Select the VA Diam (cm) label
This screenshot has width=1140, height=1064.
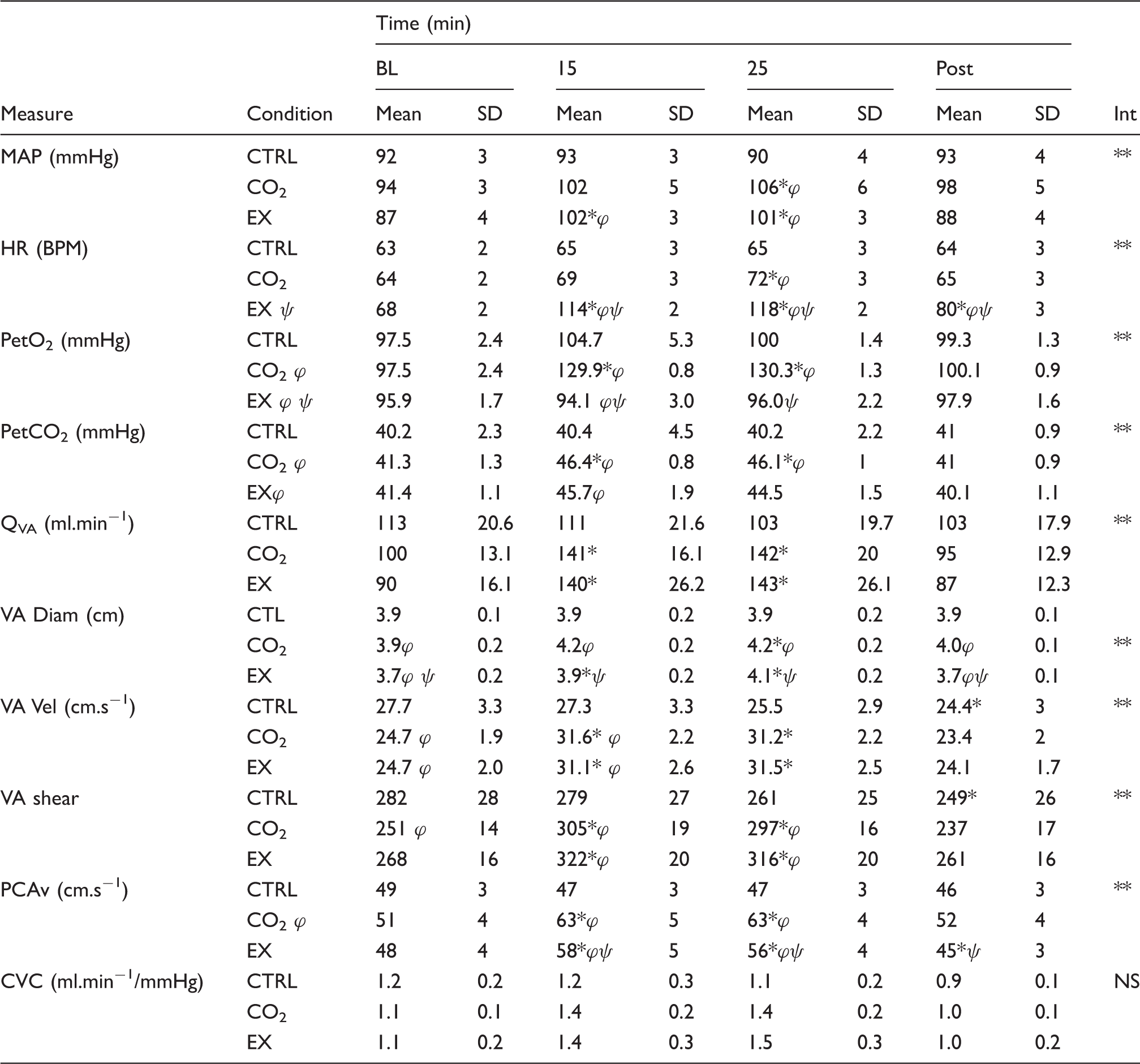(62, 615)
